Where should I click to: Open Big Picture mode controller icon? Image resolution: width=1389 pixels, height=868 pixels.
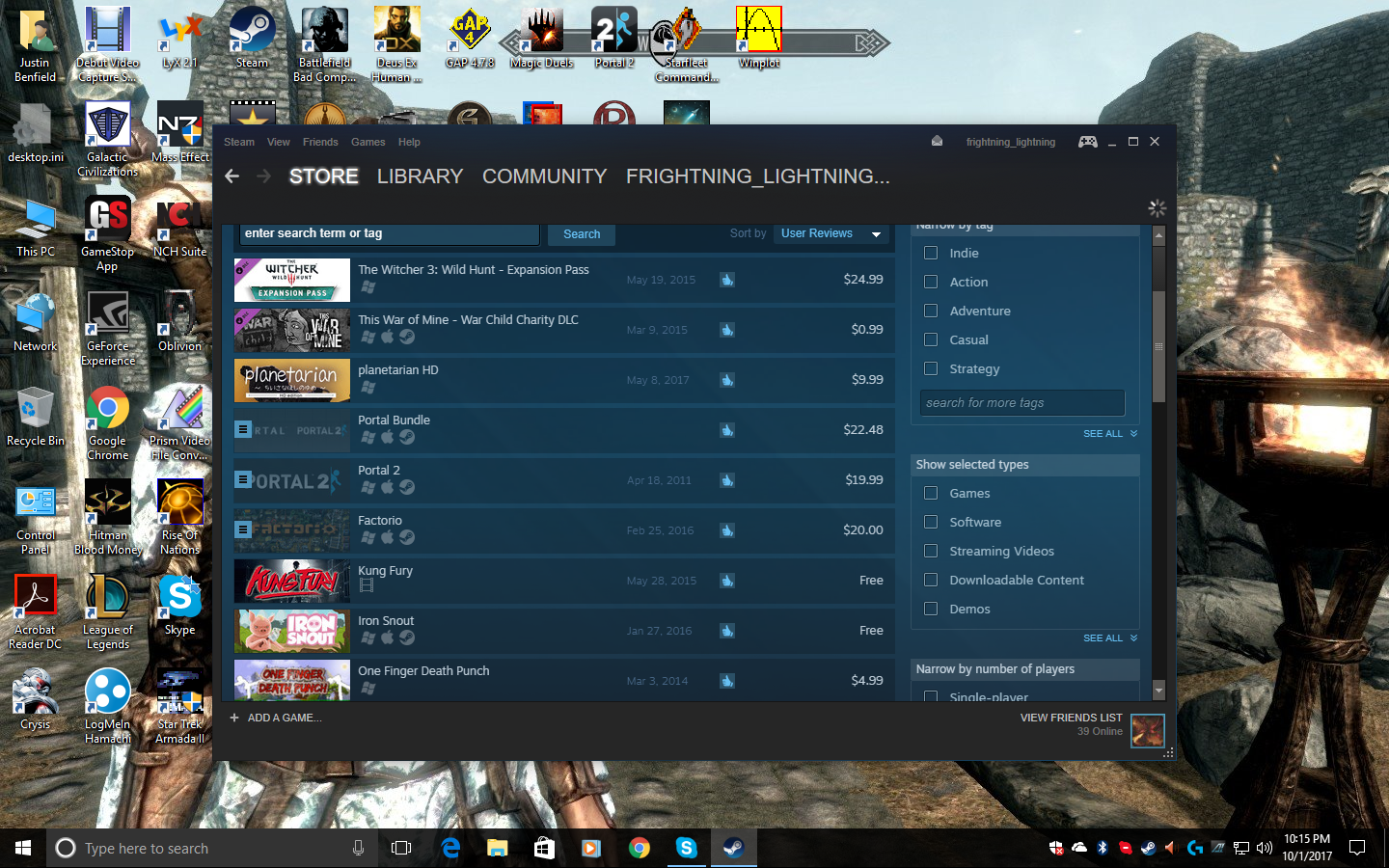point(1087,142)
